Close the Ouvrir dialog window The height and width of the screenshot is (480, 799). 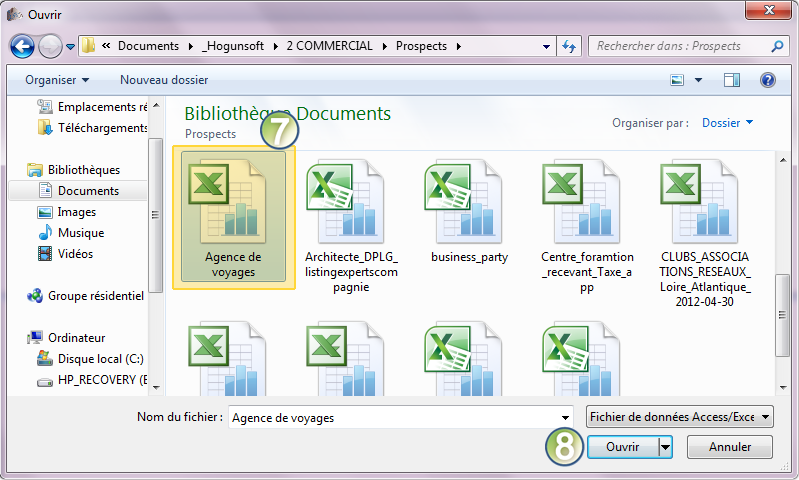pos(768,10)
